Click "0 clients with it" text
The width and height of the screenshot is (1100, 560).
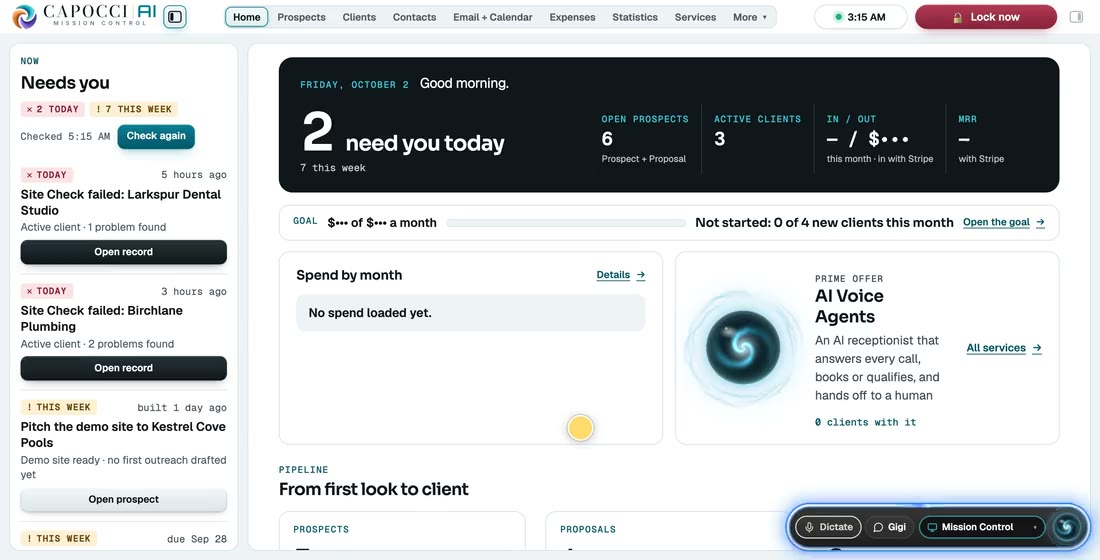coord(865,422)
